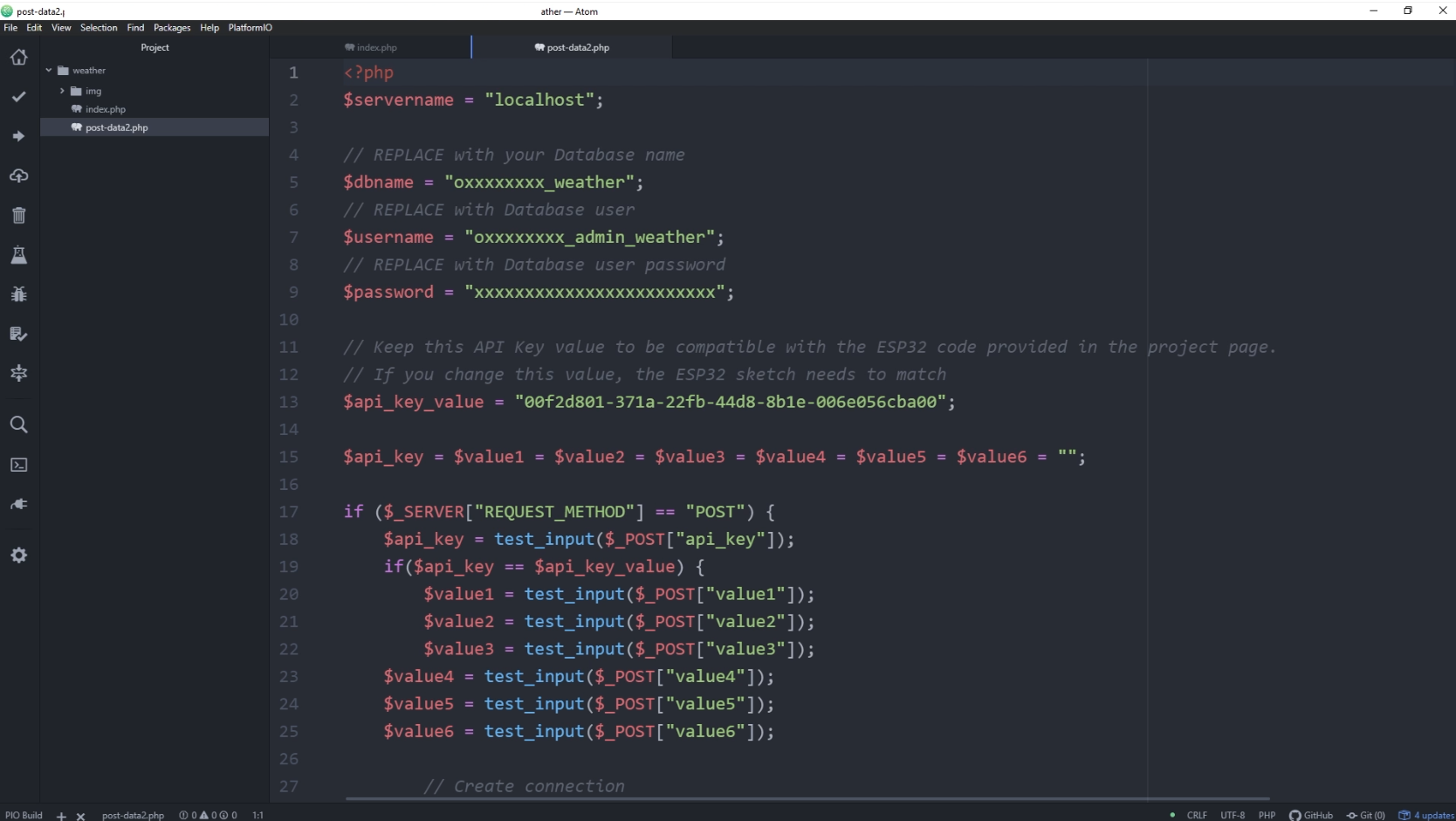Open index.php in the project tree
Viewport: 1456px width, 821px height.
[106, 109]
